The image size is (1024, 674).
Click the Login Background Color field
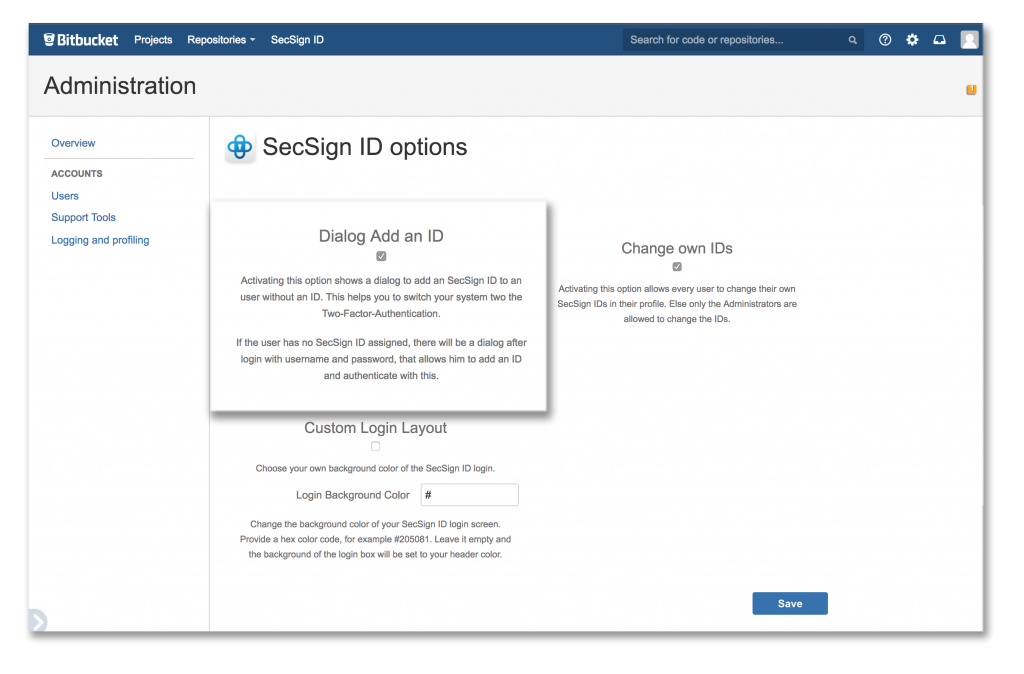[x=469, y=494]
